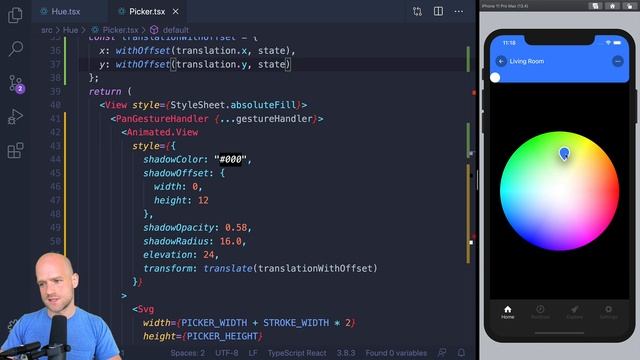
Task: Tap the second clock tab icon in simulator
Action: [540, 312]
